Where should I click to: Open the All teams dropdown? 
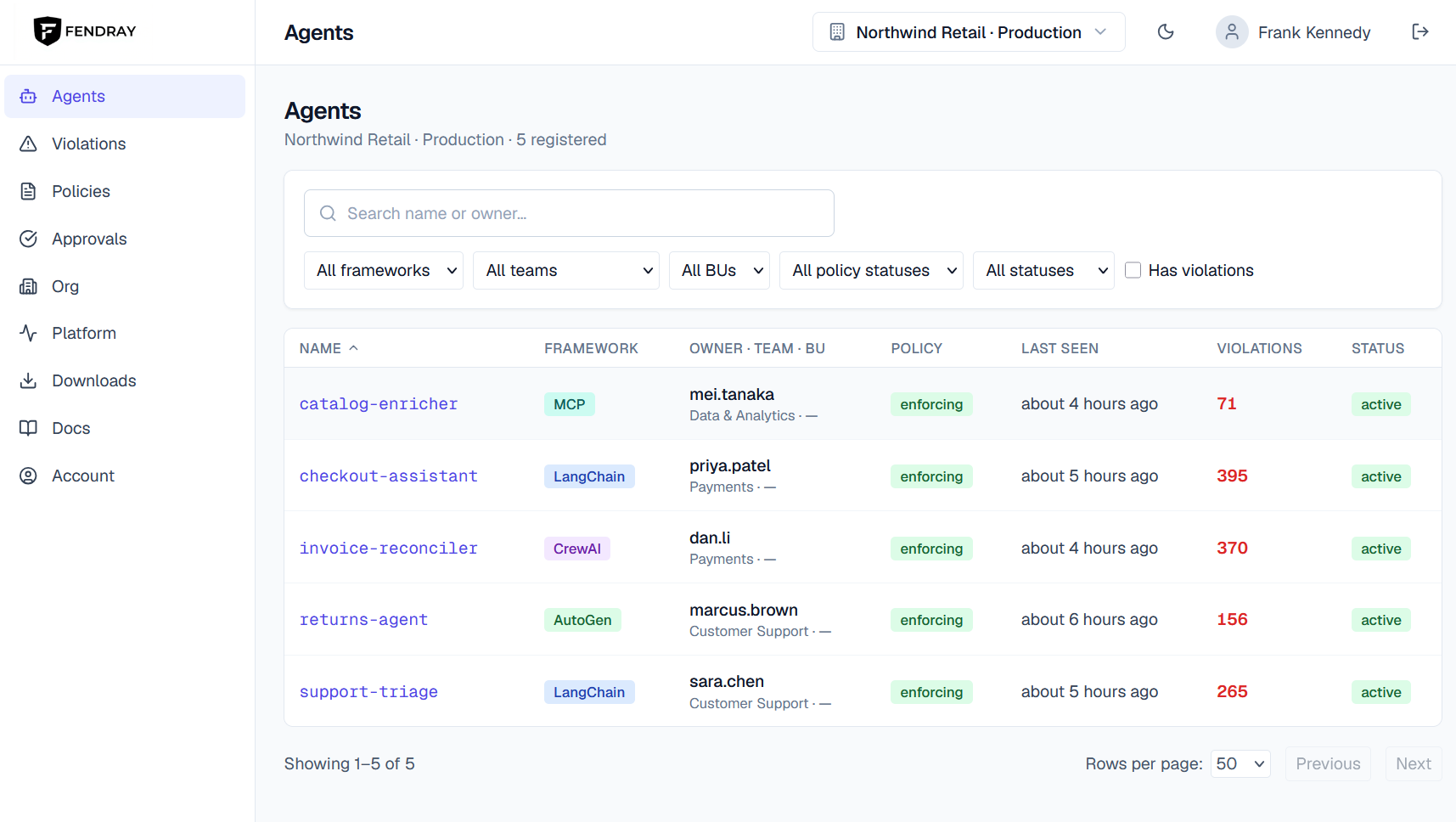click(x=566, y=271)
